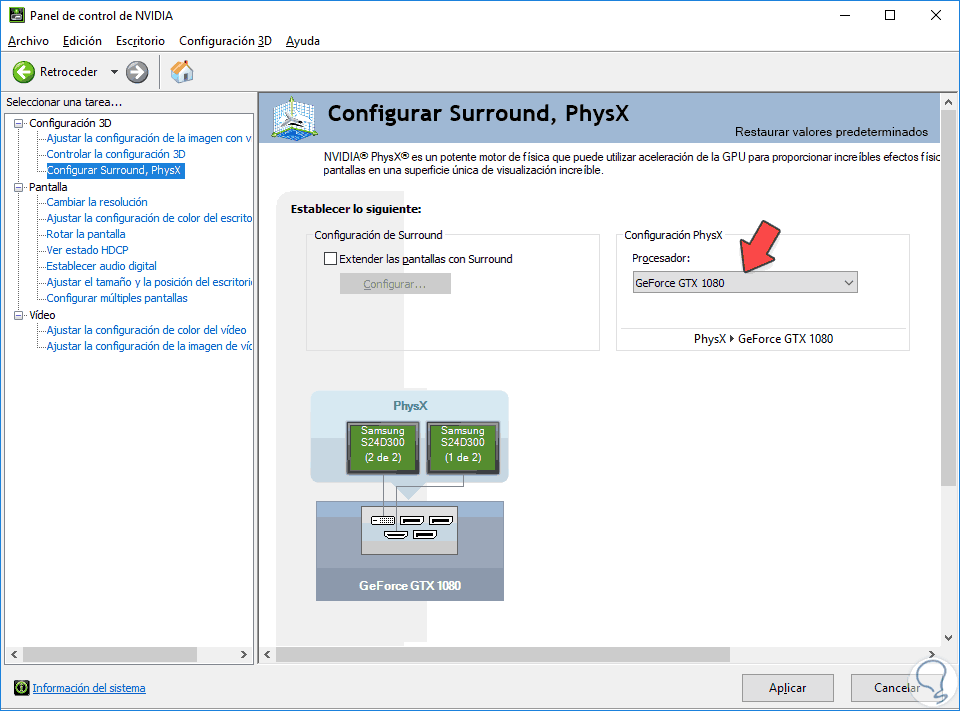Select Configurar múltiples pantallas
The height and width of the screenshot is (711, 960).
(x=117, y=298)
